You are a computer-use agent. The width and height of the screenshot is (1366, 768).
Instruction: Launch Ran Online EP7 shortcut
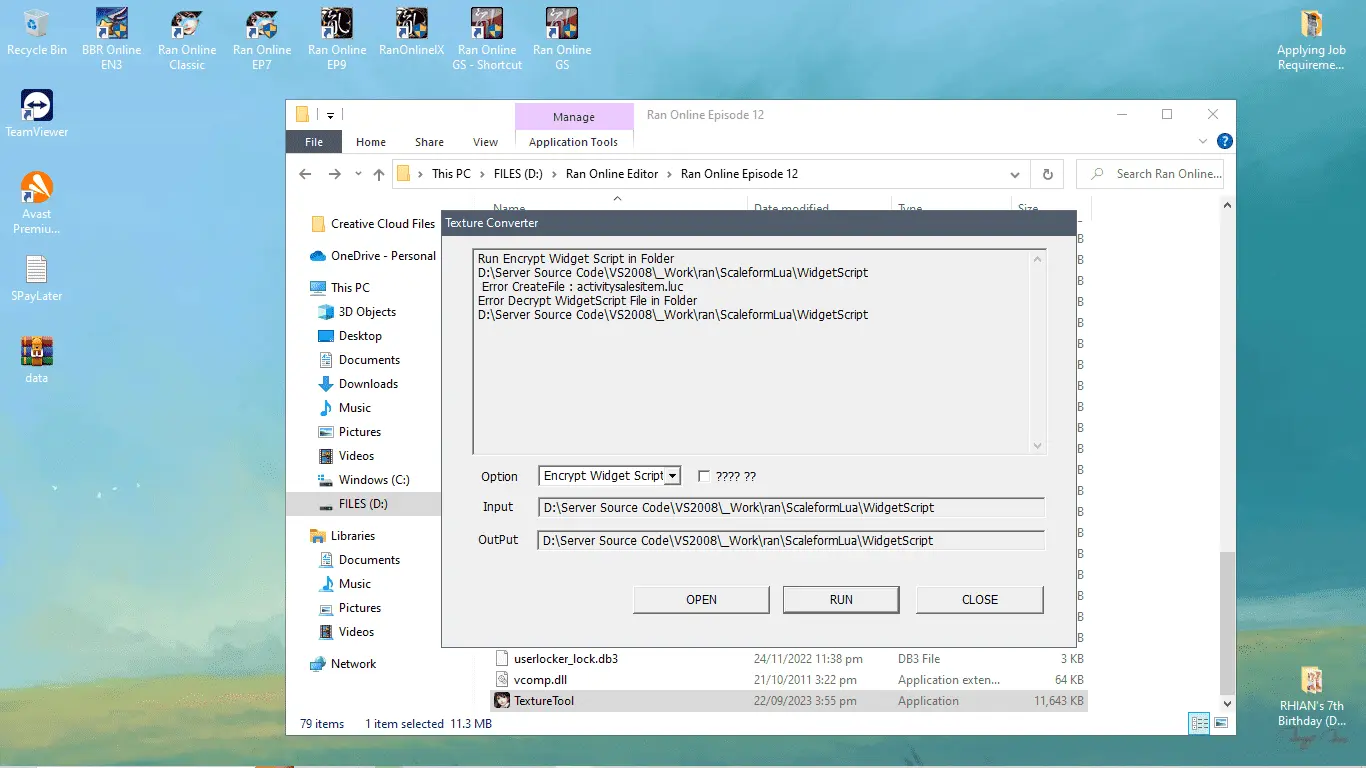click(x=261, y=39)
